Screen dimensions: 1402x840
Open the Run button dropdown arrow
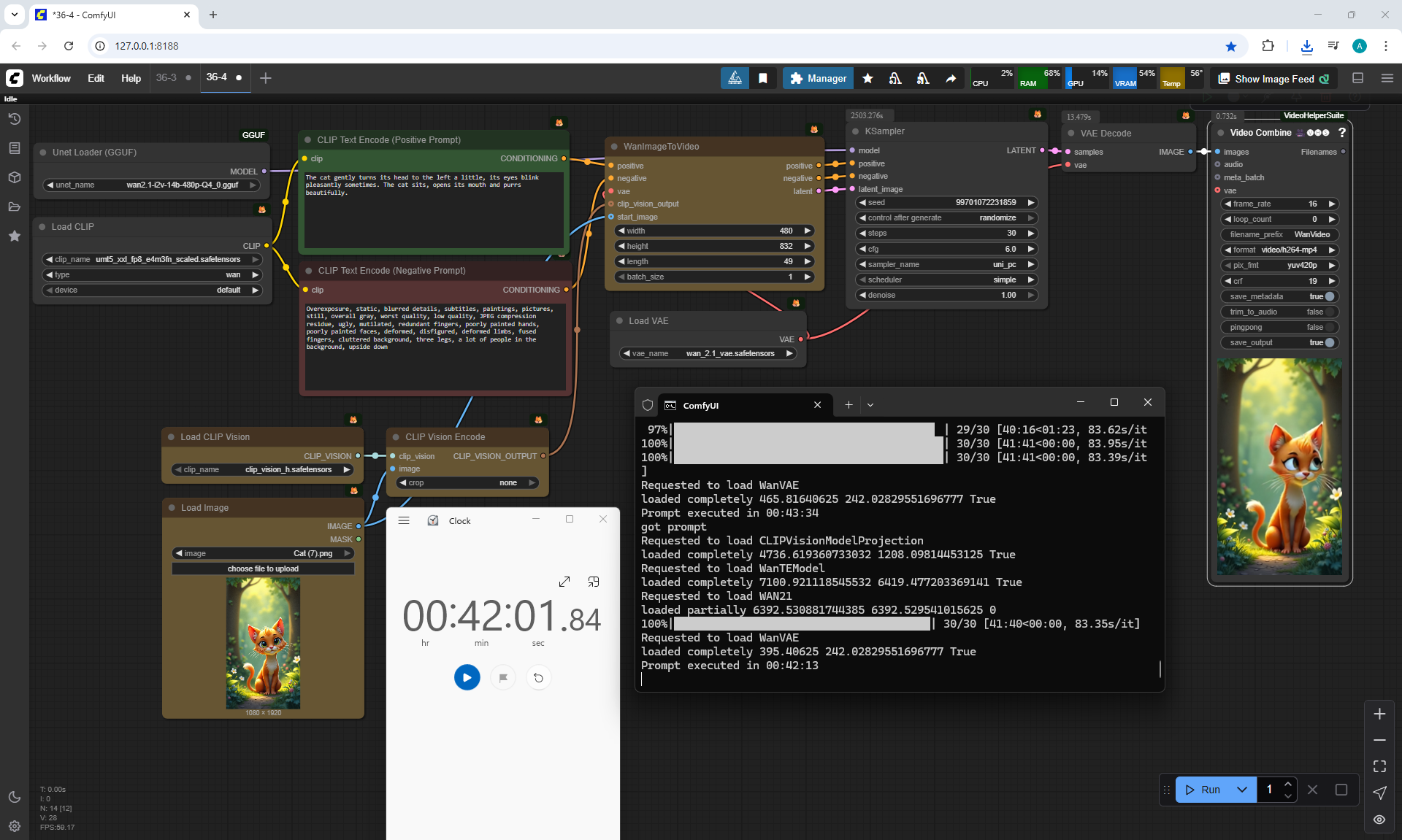[1242, 790]
